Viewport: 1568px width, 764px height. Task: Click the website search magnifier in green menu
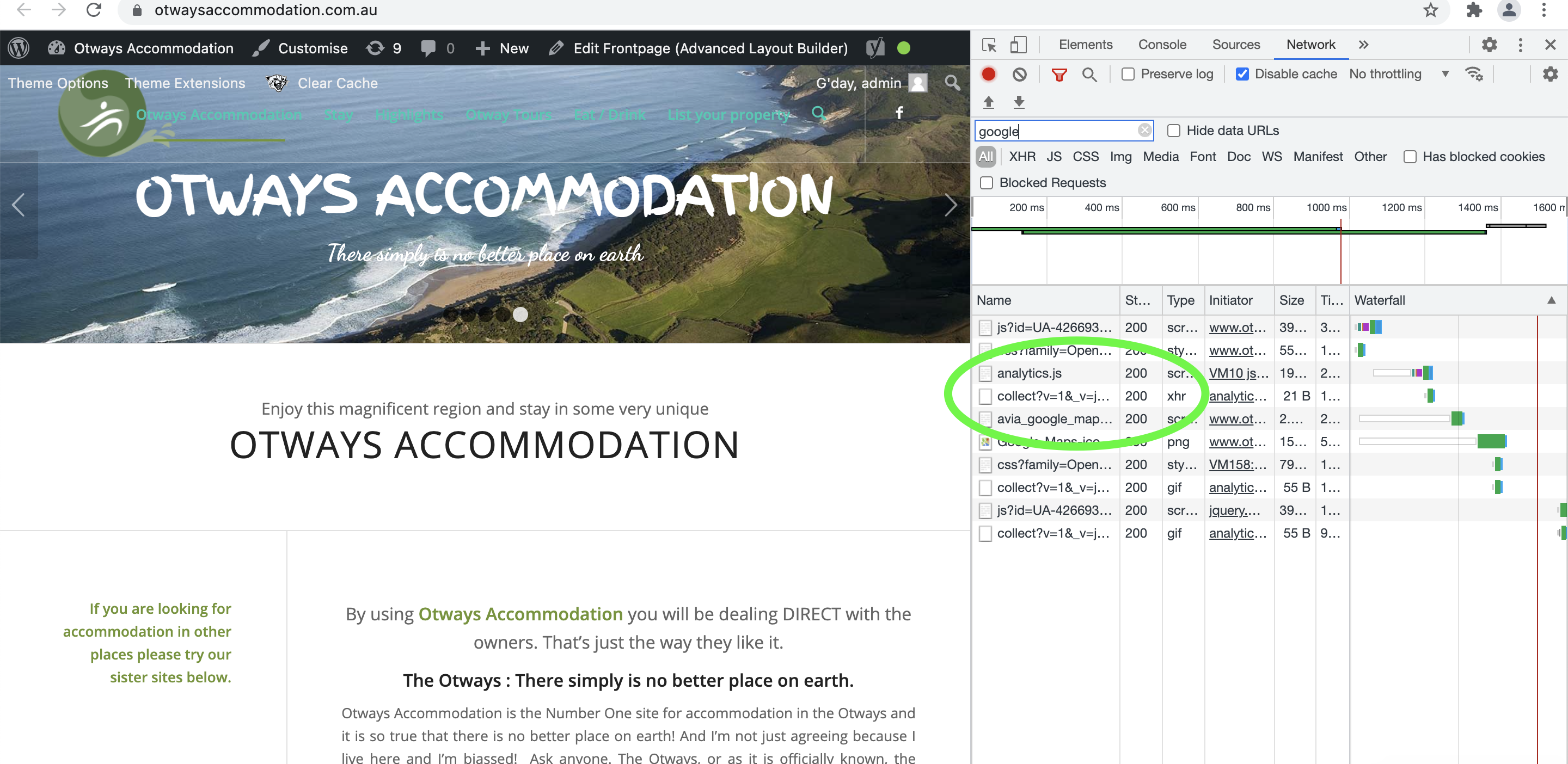(819, 113)
